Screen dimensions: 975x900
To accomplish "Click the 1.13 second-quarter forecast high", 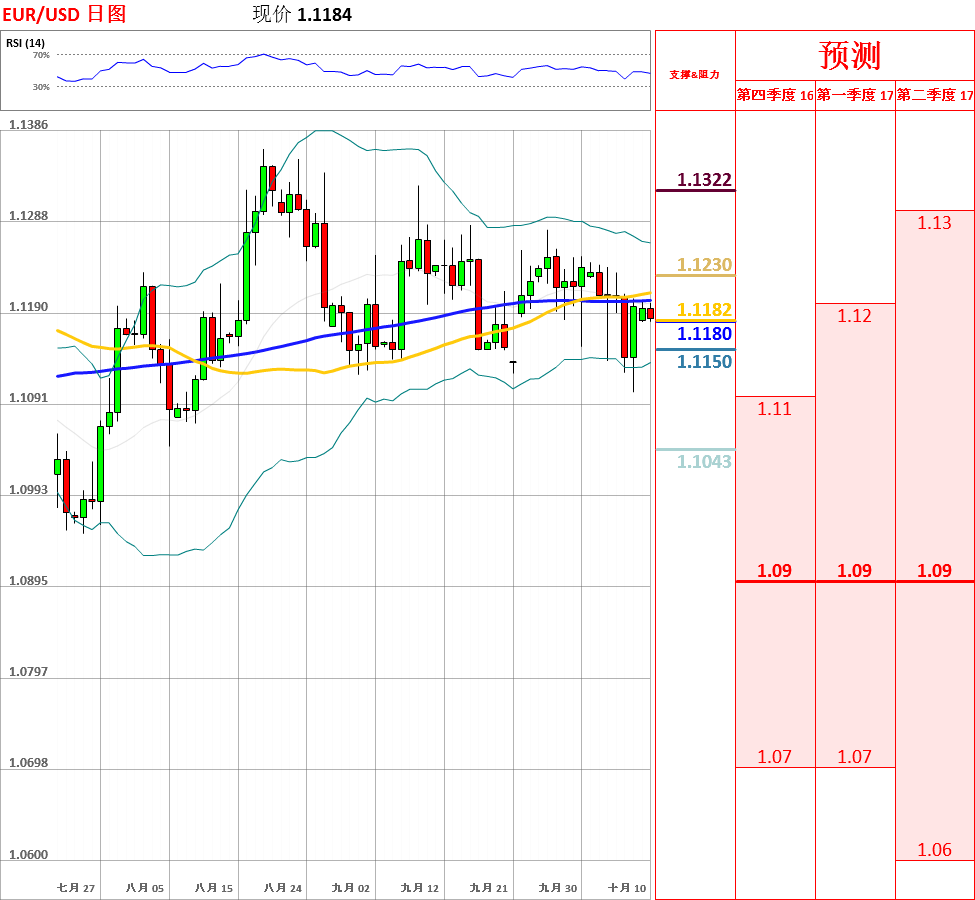I will click(x=935, y=223).
